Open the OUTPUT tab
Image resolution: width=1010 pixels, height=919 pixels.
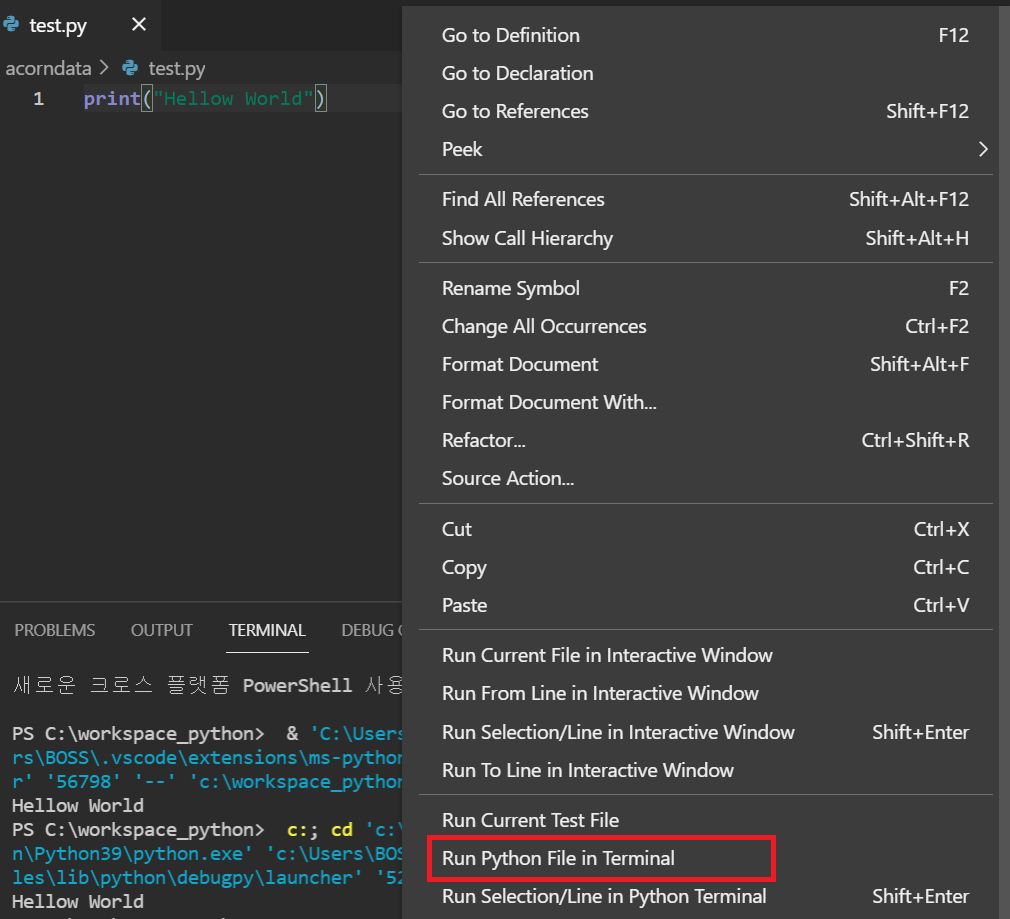pos(161,630)
